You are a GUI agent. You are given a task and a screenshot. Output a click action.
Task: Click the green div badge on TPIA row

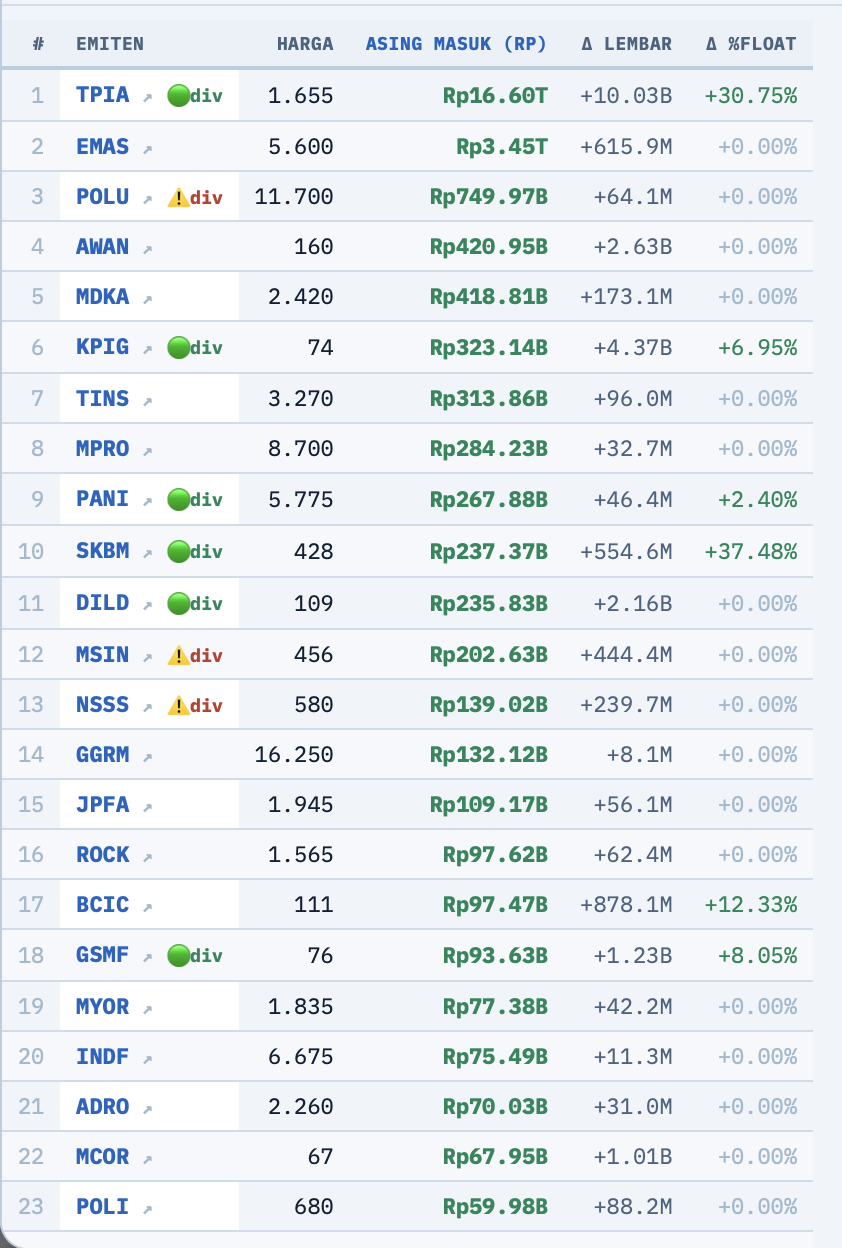[195, 96]
